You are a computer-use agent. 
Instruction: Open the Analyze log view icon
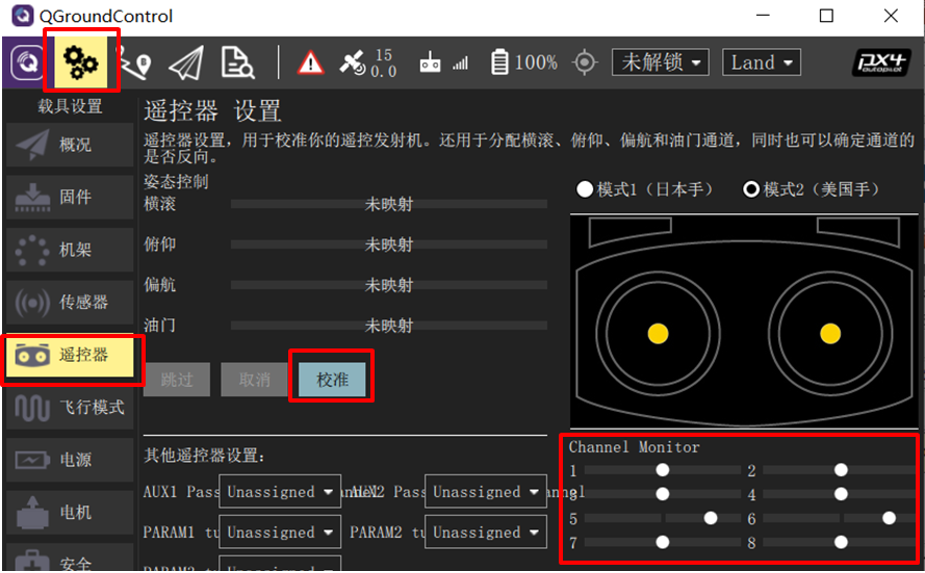(x=237, y=63)
